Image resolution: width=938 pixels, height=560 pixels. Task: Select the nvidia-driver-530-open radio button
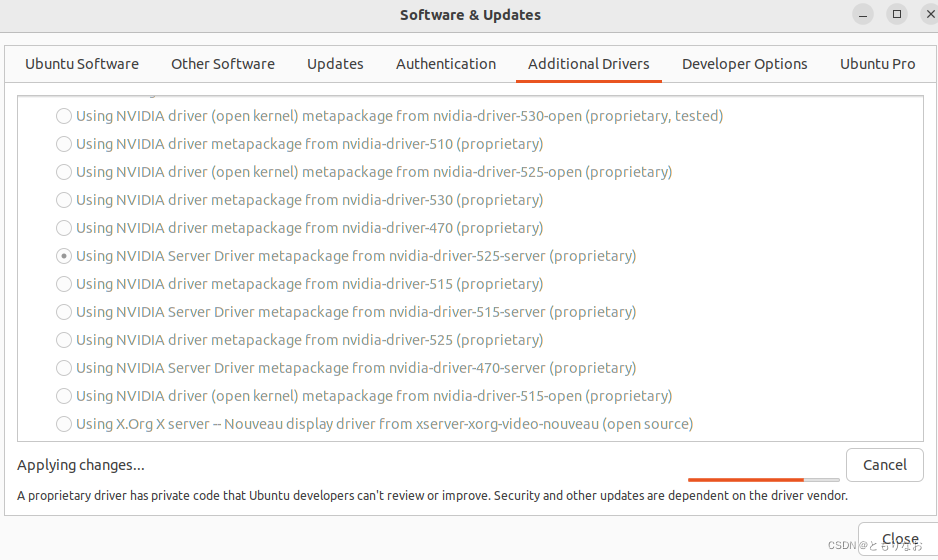(64, 116)
